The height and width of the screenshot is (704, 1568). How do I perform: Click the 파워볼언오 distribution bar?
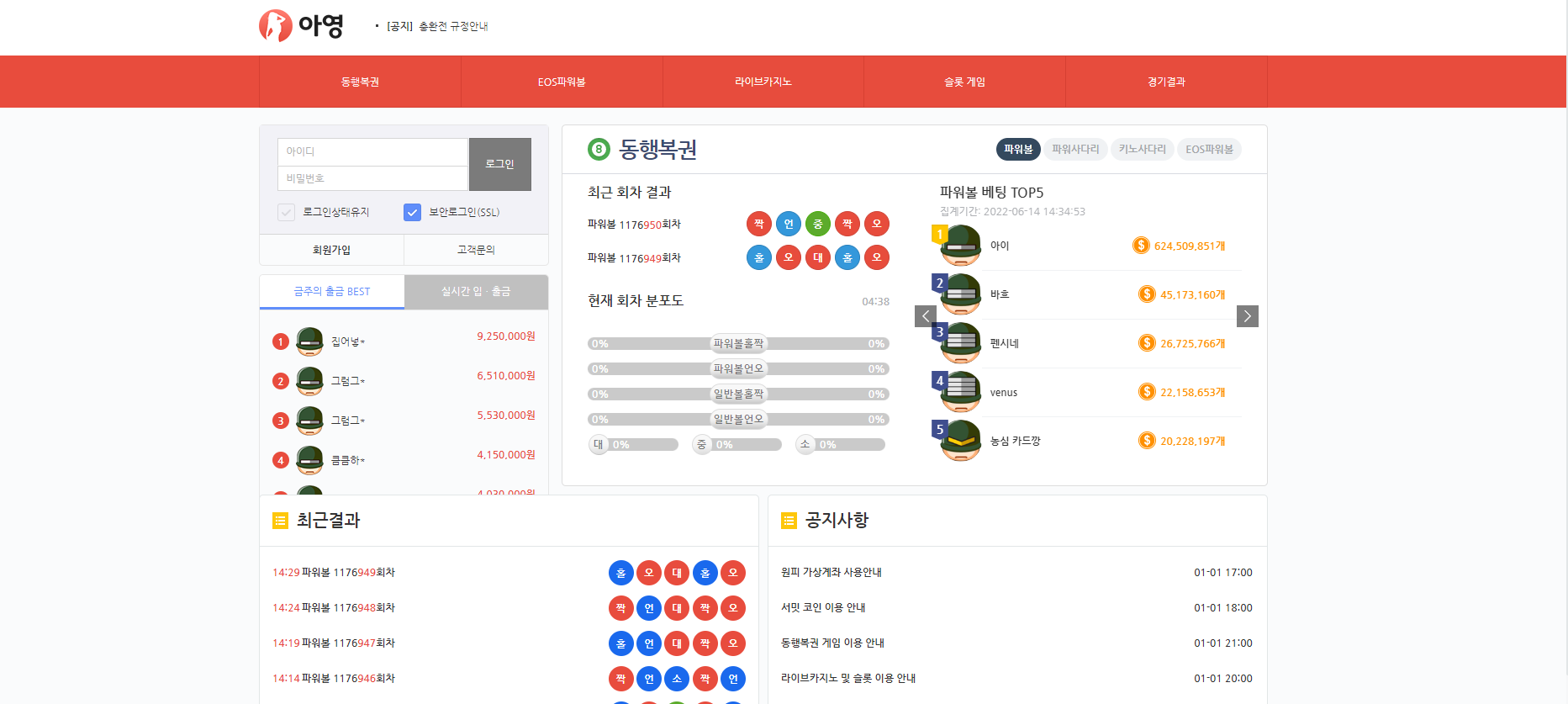click(x=738, y=368)
